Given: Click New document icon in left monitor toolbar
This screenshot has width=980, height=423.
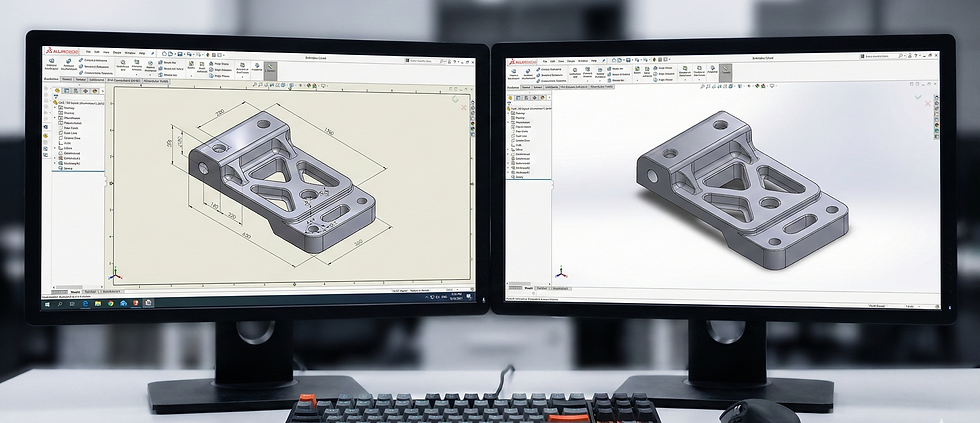Looking at the screenshot, I should click(x=164, y=54).
